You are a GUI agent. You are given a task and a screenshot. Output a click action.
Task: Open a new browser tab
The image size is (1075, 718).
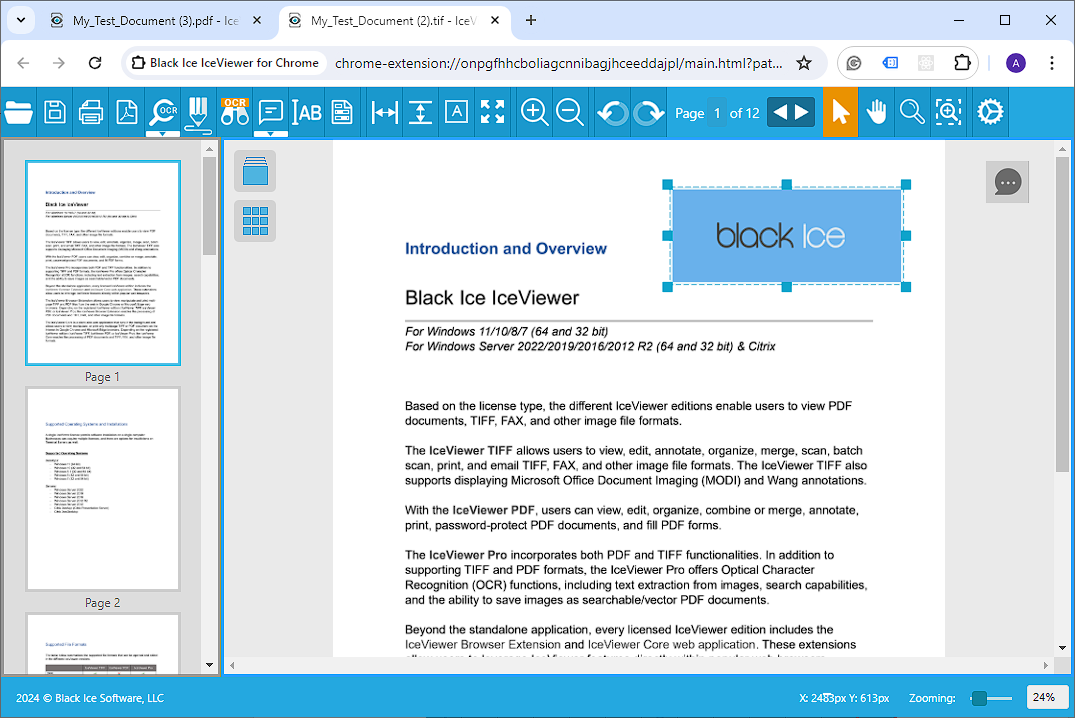[531, 21]
